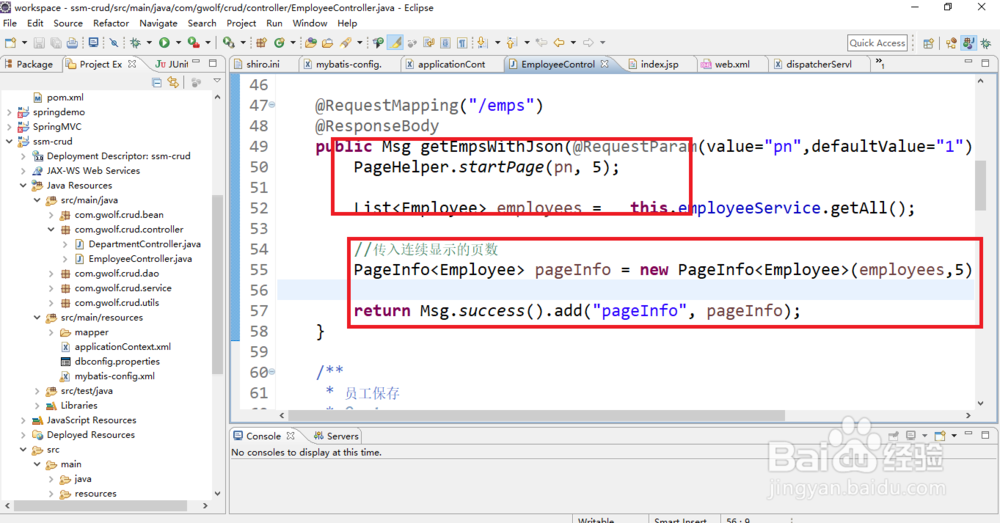Click the Open Task folder icon

(327, 43)
